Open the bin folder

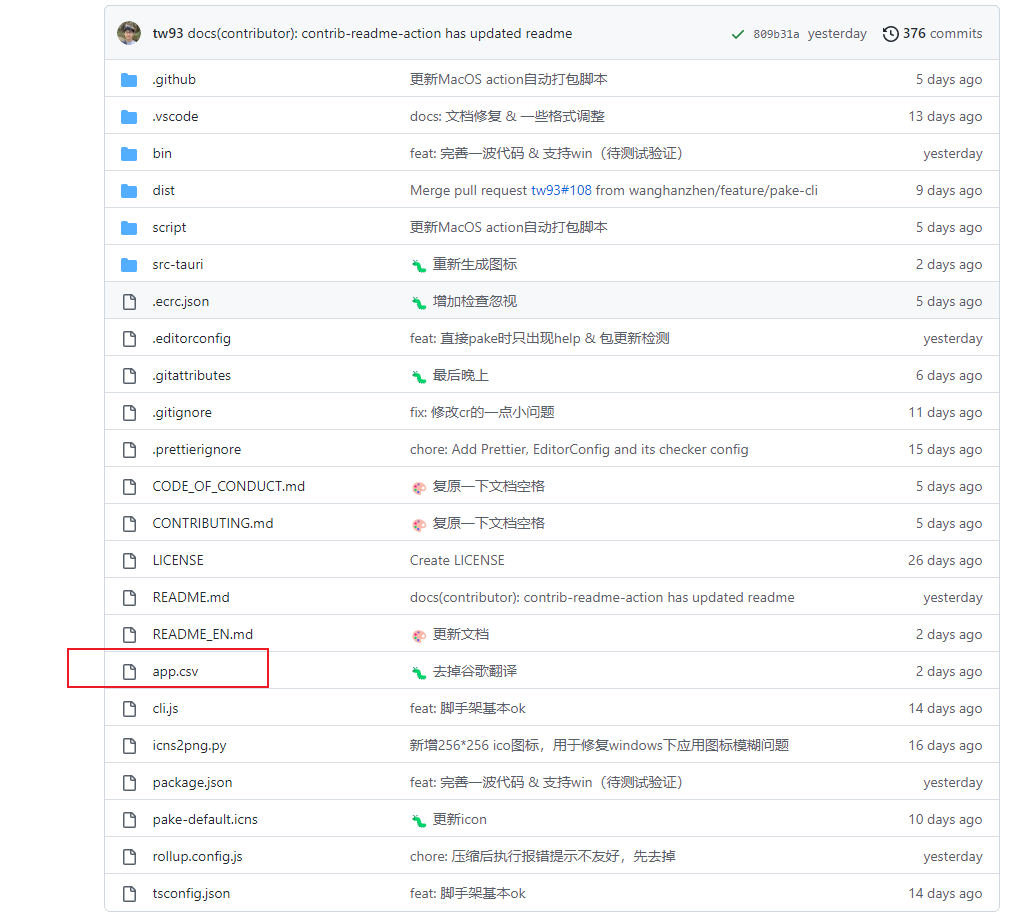tap(162, 154)
